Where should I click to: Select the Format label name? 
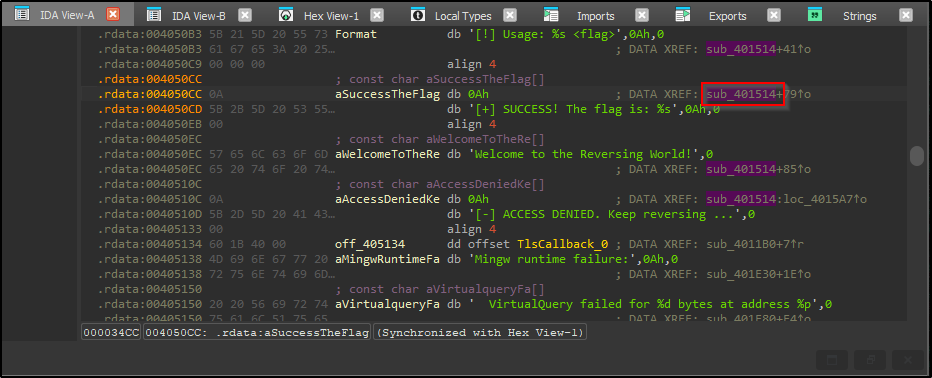(x=356, y=34)
